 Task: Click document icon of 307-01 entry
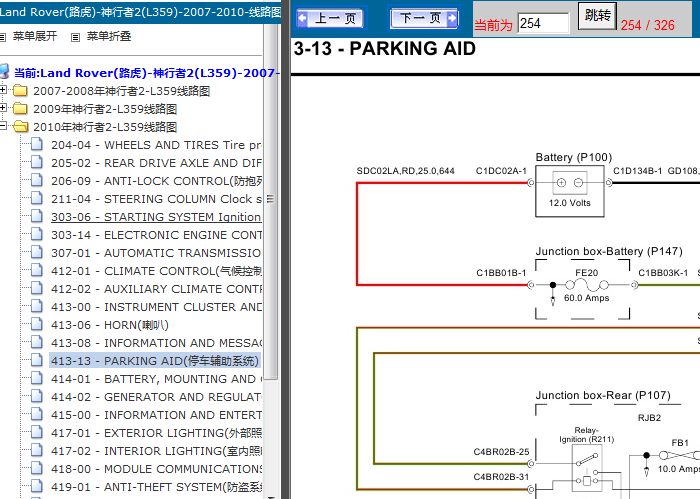(x=37, y=252)
